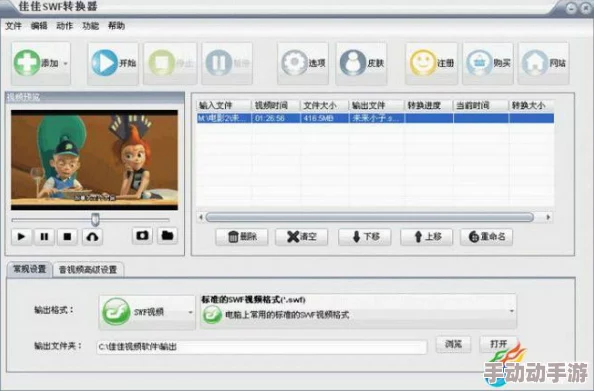The height and width of the screenshot is (391, 594).
Task: Click the 416.5MB file size cell
Action: (324, 118)
